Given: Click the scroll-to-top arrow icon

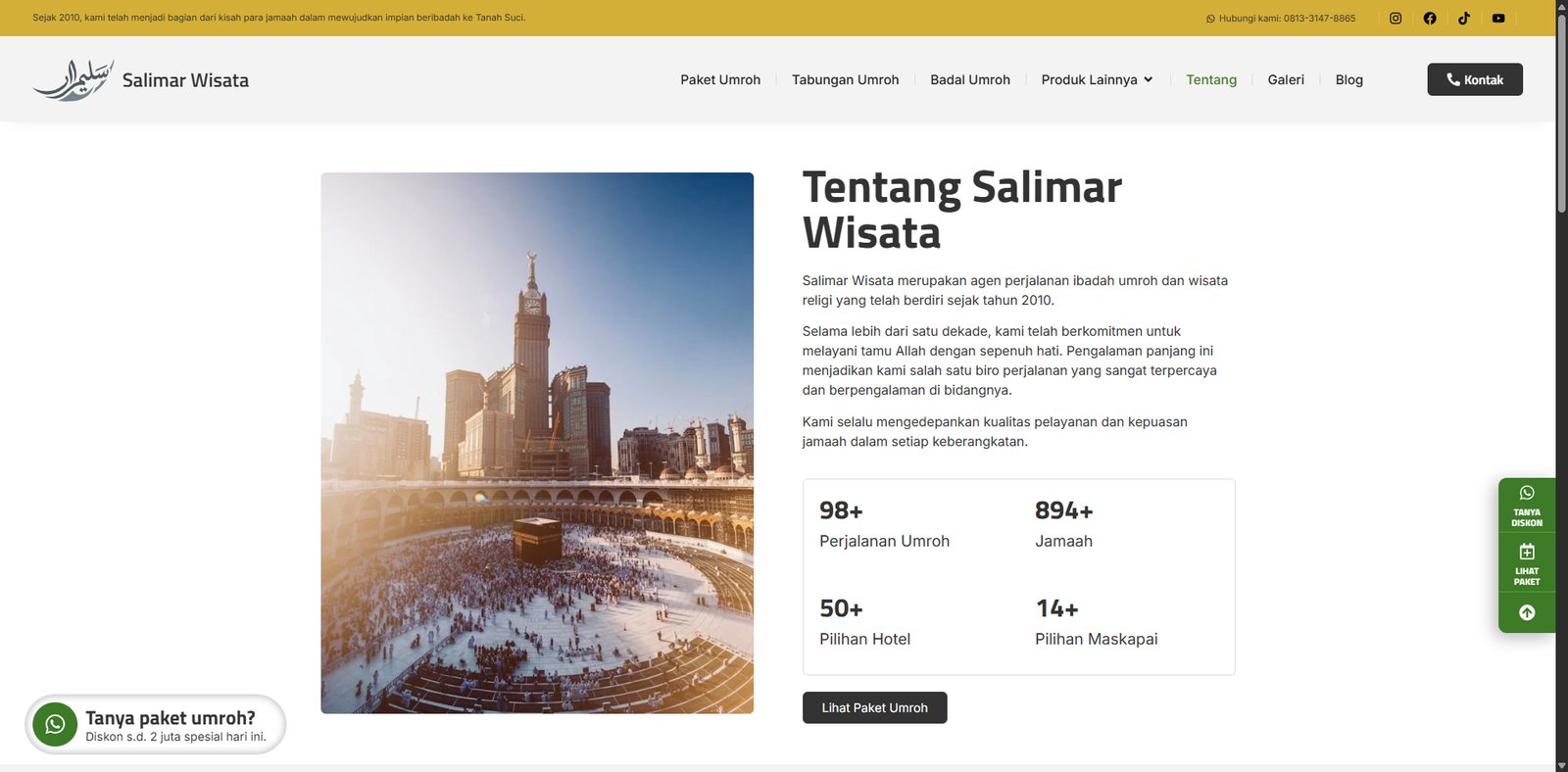Looking at the screenshot, I should (x=1527, y=612).
